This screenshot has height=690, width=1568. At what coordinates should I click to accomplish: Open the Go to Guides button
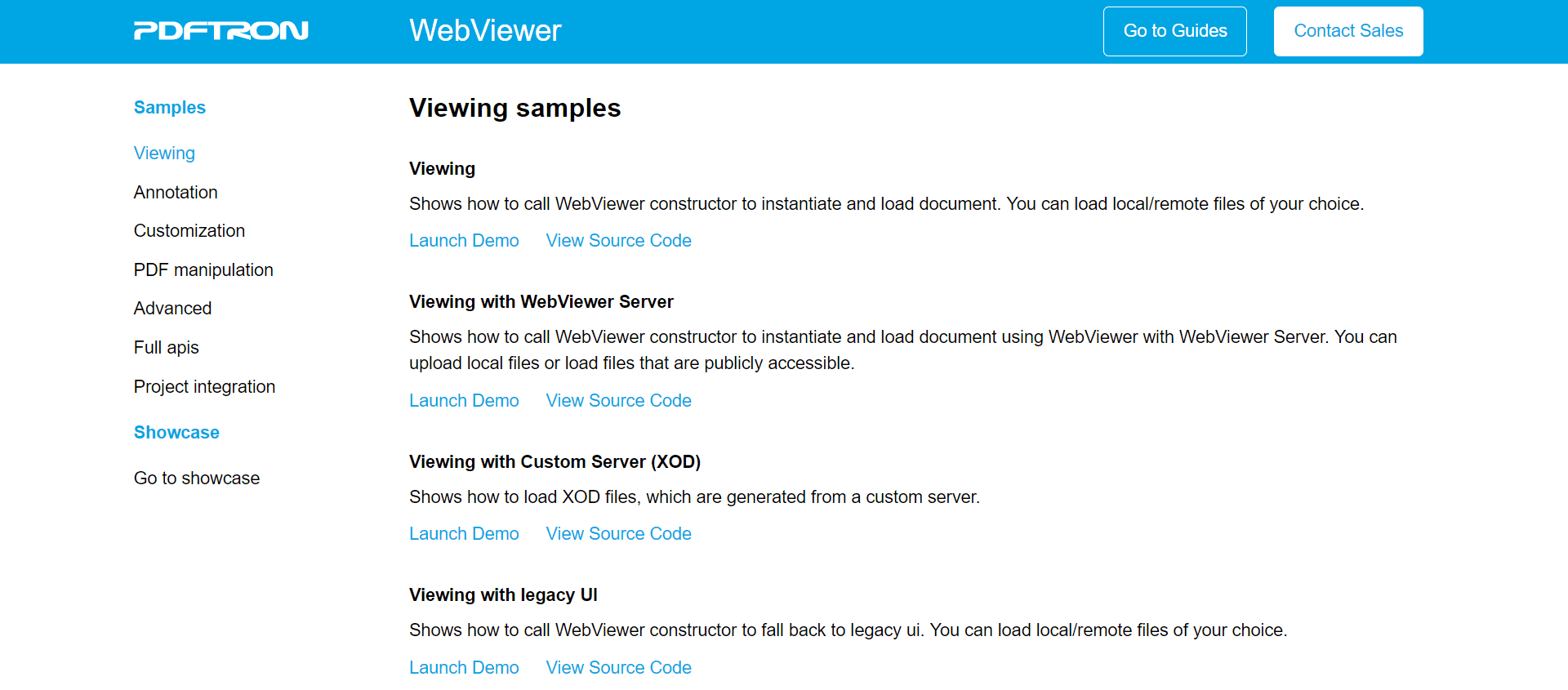[1174, 31]
